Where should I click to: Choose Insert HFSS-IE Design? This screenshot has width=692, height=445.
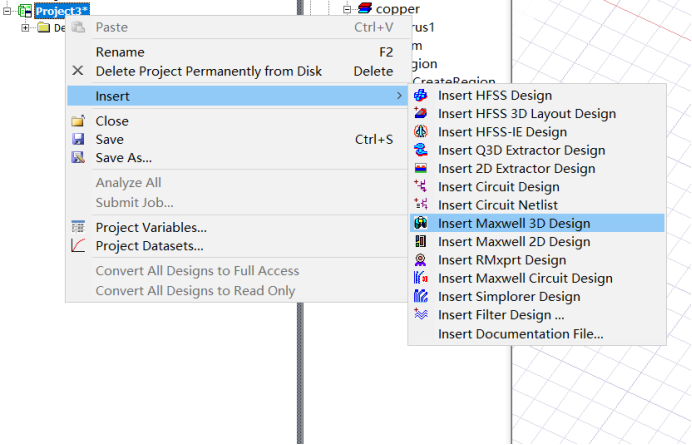tap(537, 132)
